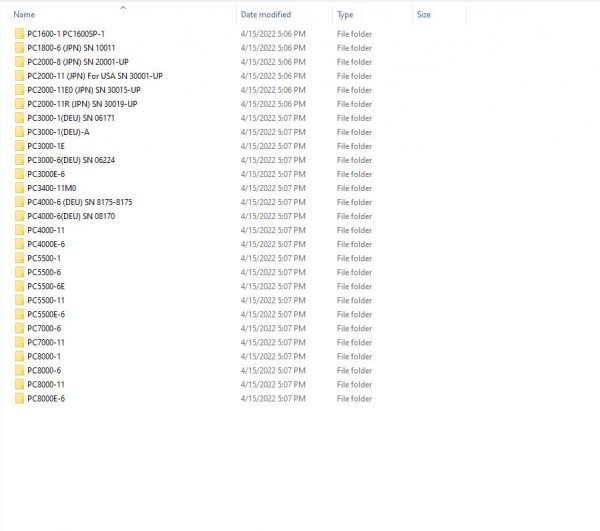Select the folder icon for PC2000-8 (JPN) SN 20001-UP
Screen dimensions: 600x531
coord(20,62)
